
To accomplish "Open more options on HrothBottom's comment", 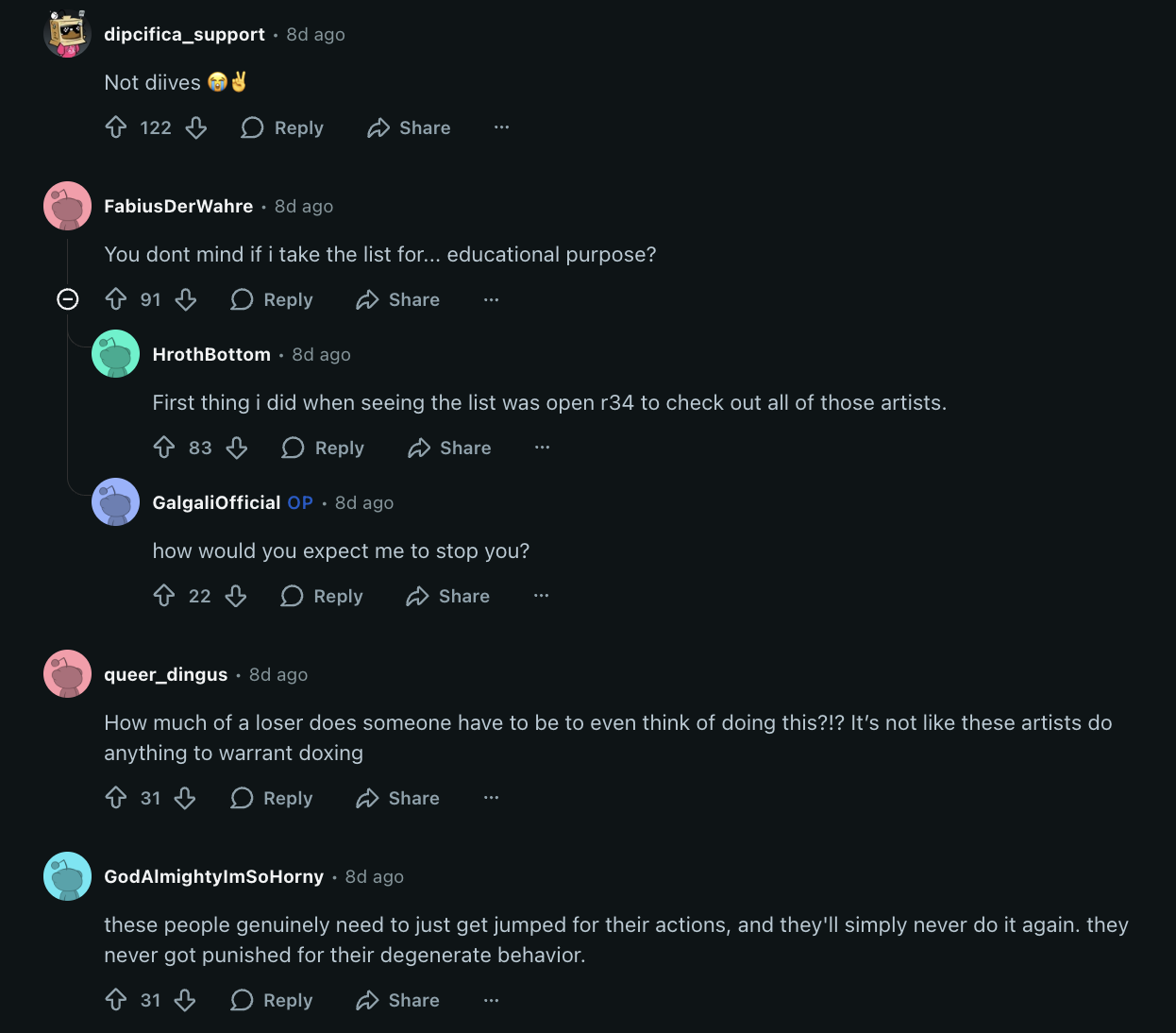I will 542,448.
